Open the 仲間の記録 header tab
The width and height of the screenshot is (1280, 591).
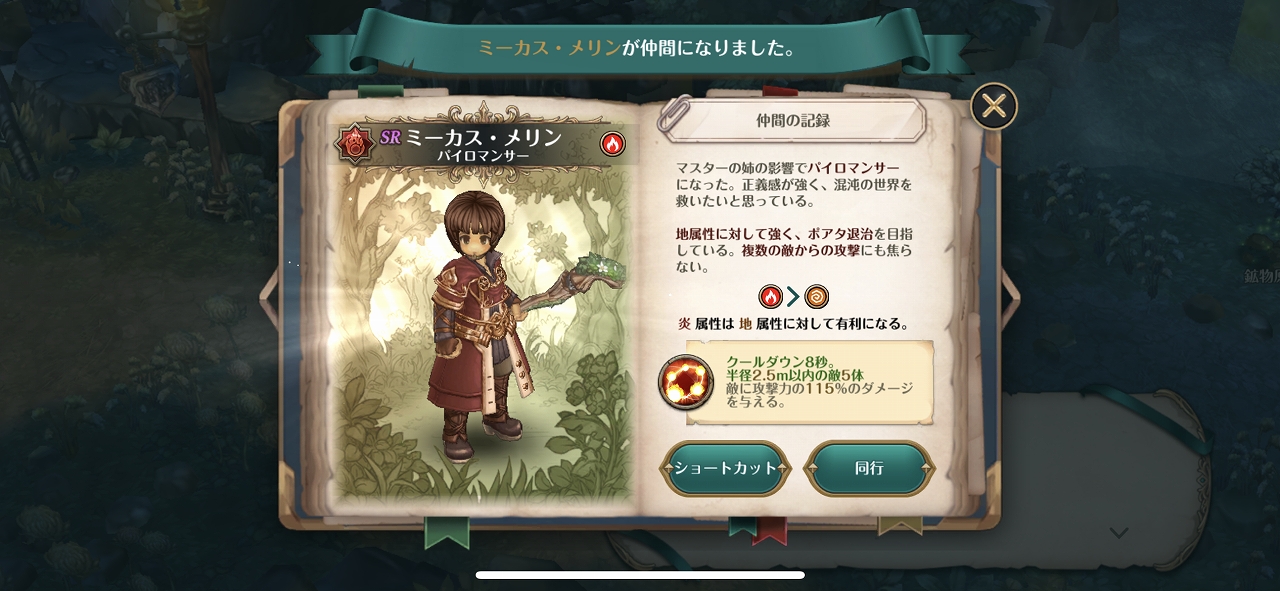click(792, 120)
